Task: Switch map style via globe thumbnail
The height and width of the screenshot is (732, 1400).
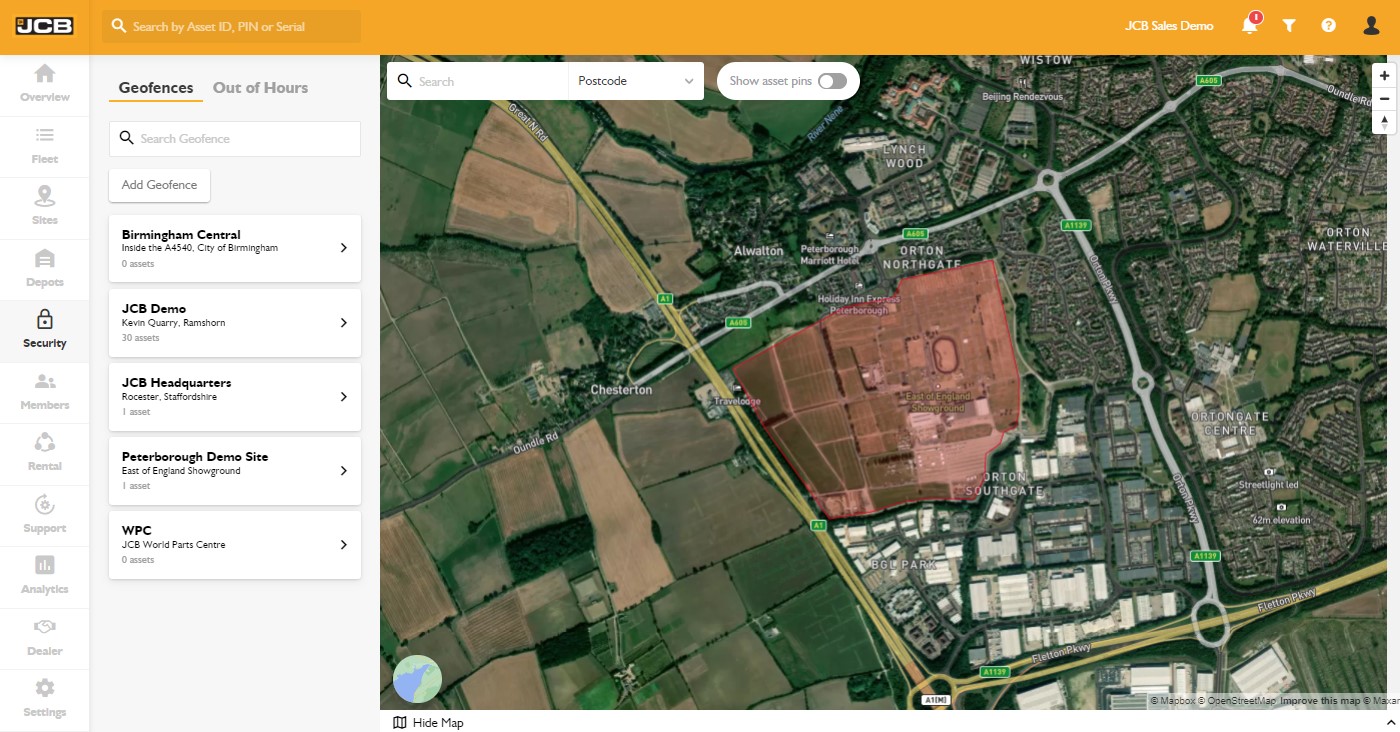Action: pyautogui.click(x=418, y=679)
